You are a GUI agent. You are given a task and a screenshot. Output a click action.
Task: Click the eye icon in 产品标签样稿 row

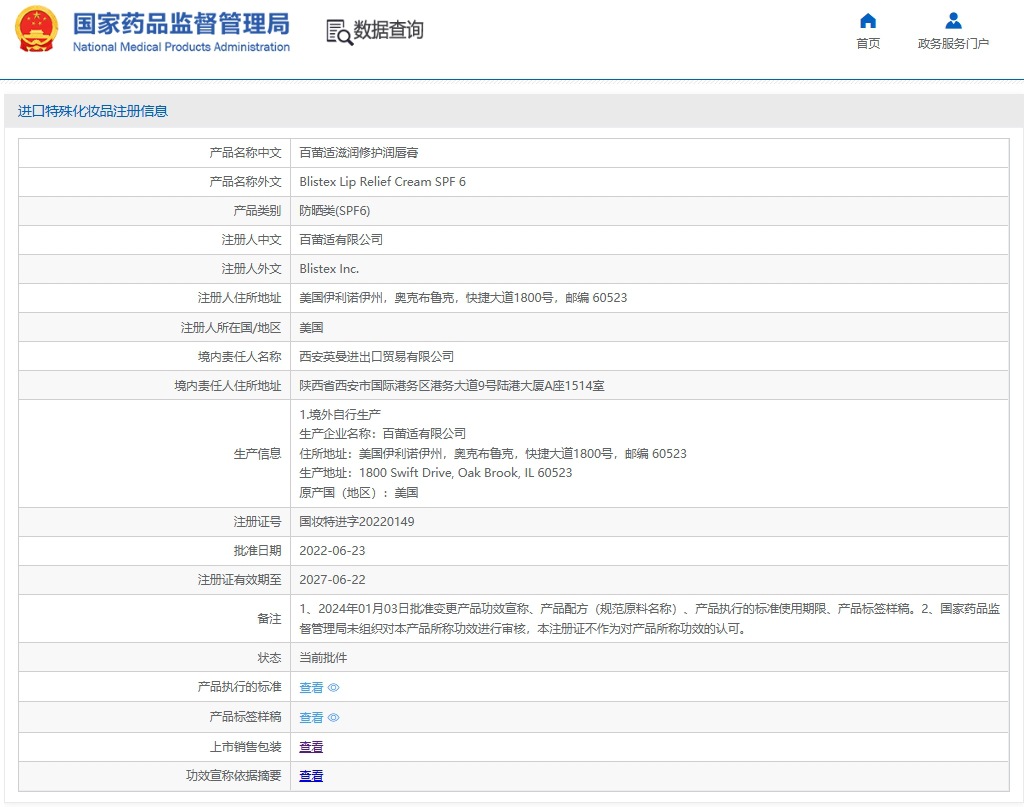334,718
